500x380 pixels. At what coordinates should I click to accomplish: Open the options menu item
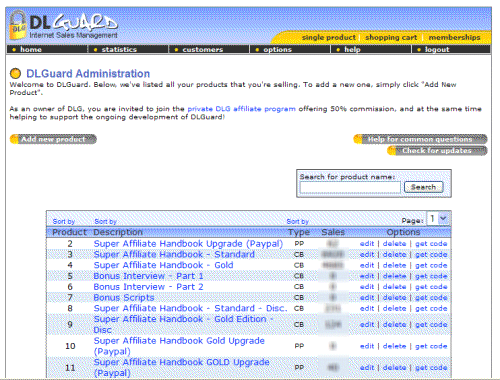point(277,49)
